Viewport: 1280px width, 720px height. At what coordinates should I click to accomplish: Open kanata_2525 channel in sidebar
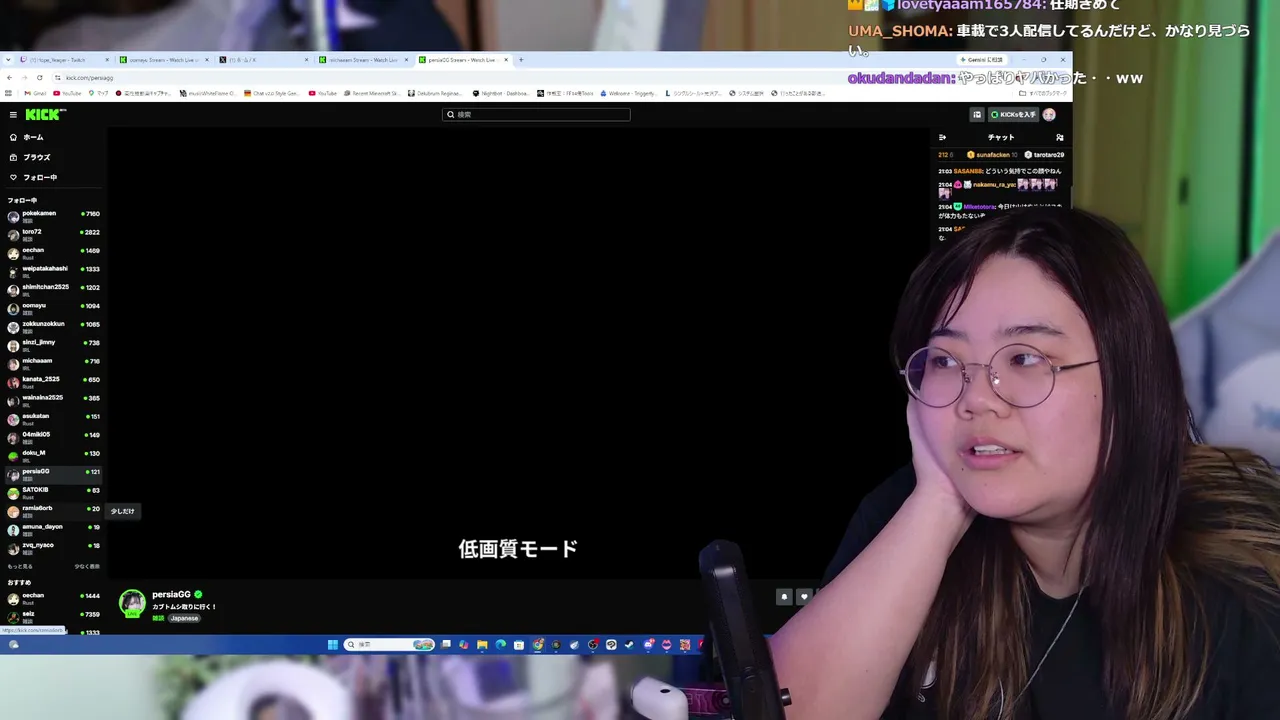coord(53,381)
